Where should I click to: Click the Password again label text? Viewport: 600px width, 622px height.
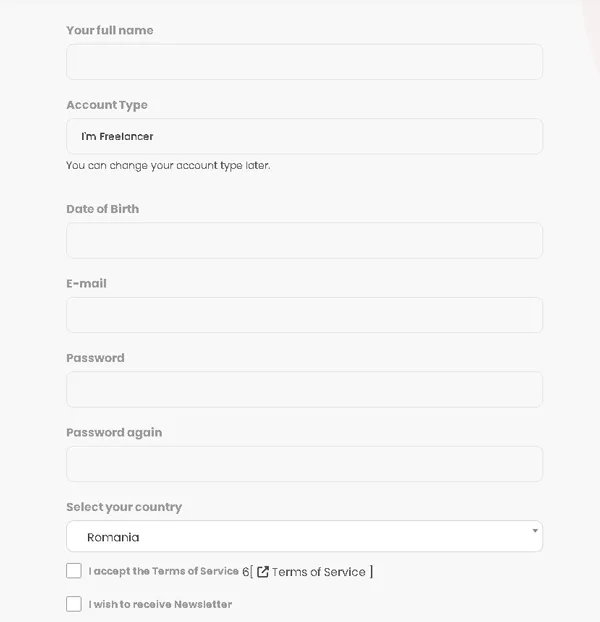tap(114, 432)
